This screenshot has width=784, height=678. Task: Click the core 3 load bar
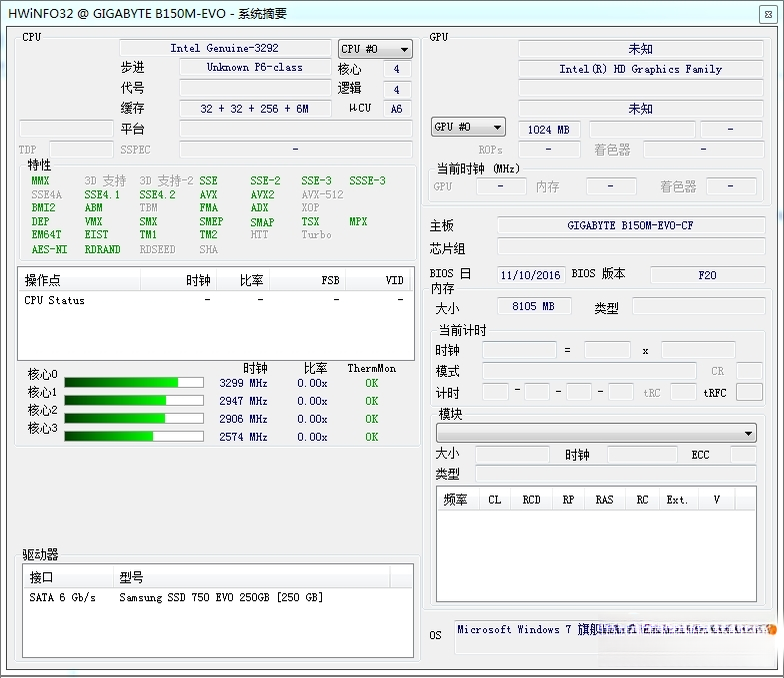click(x=134, y=436)
